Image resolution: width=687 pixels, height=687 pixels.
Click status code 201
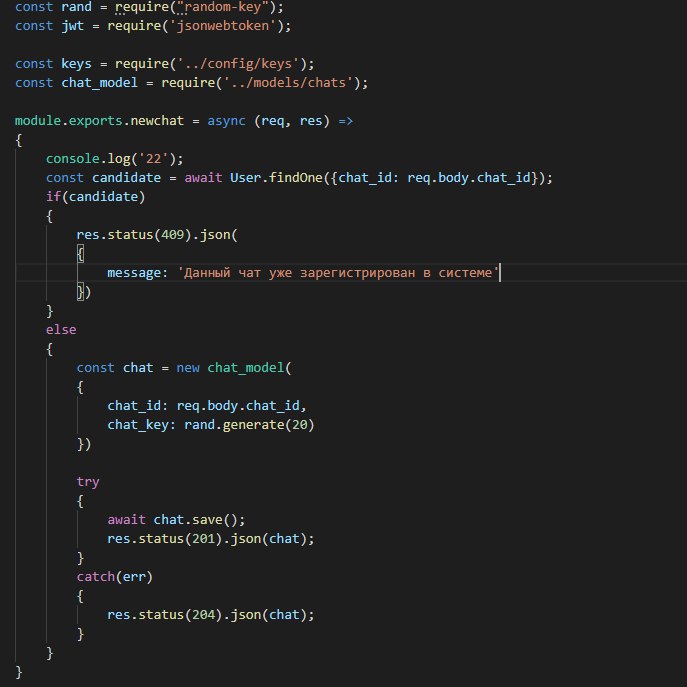click(x=203, y=538)
